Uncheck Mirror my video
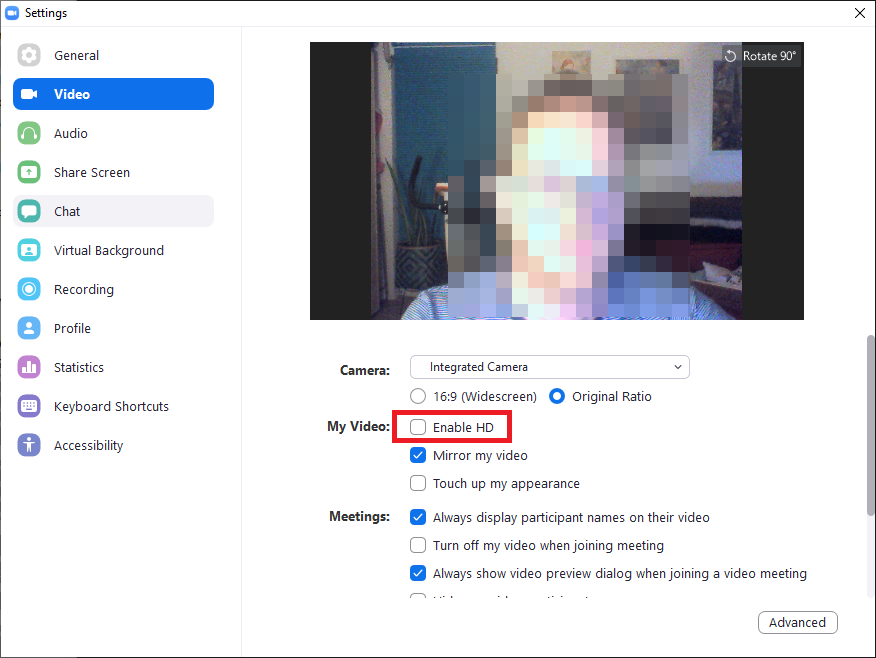Screen dimensions: 876x658 click(418, 455)
